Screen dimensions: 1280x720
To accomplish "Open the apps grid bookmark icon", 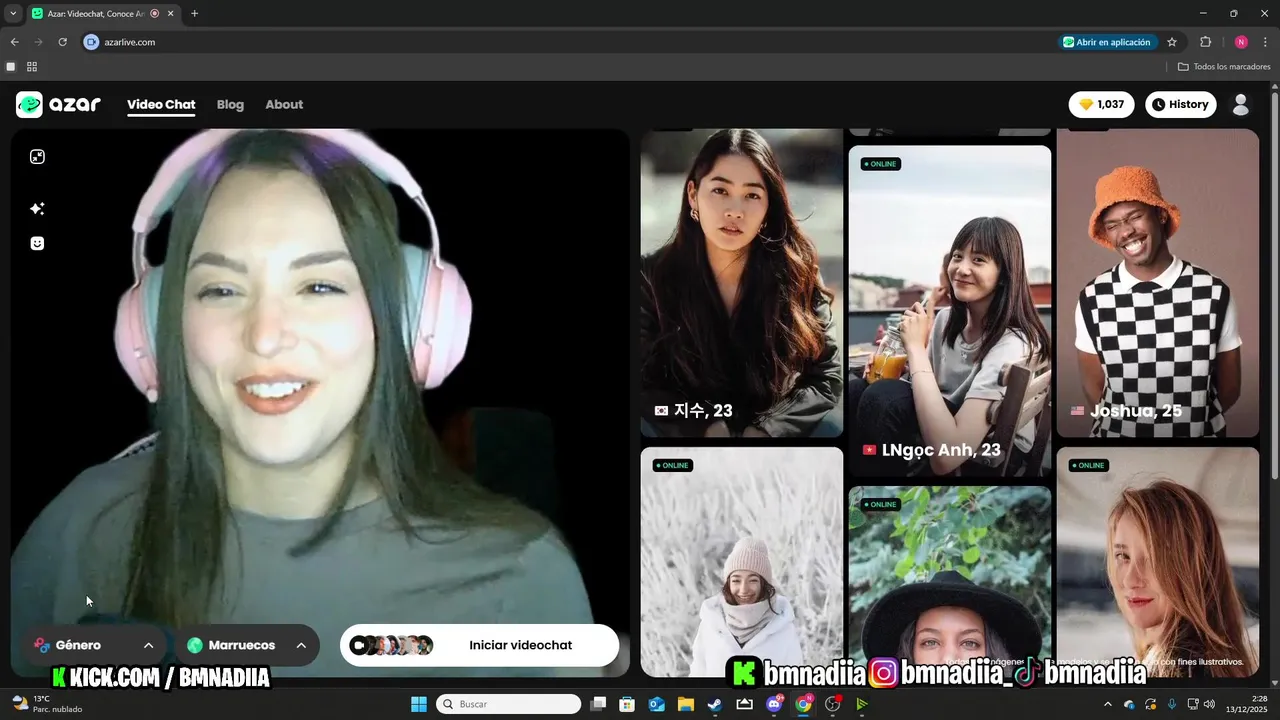I will tap(32, 67).
